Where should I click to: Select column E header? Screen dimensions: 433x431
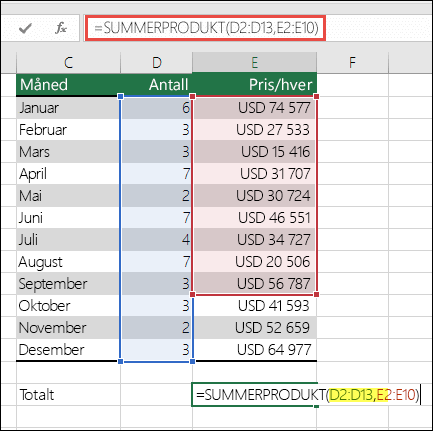pos(255,62)
